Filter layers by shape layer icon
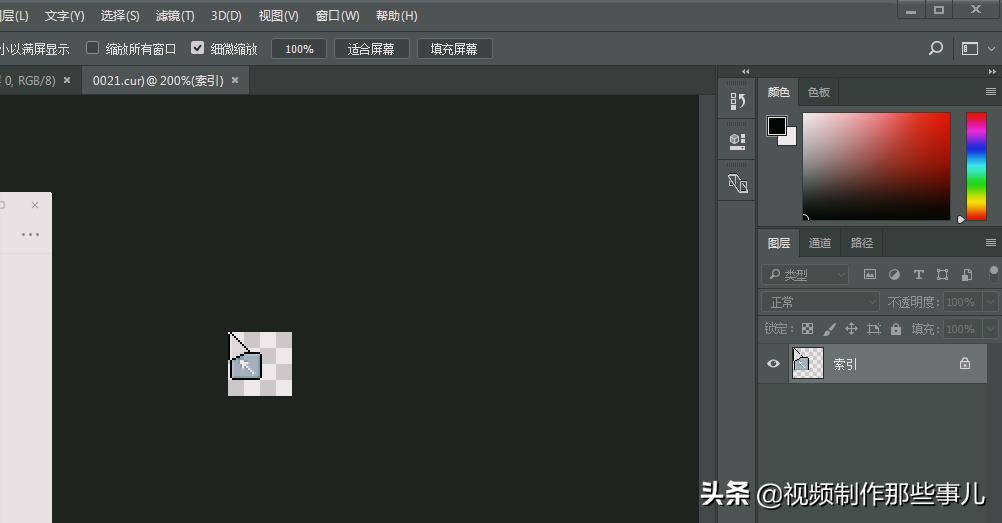Image resolution: width=1002 pixels, height=523 pixels. 943,274
